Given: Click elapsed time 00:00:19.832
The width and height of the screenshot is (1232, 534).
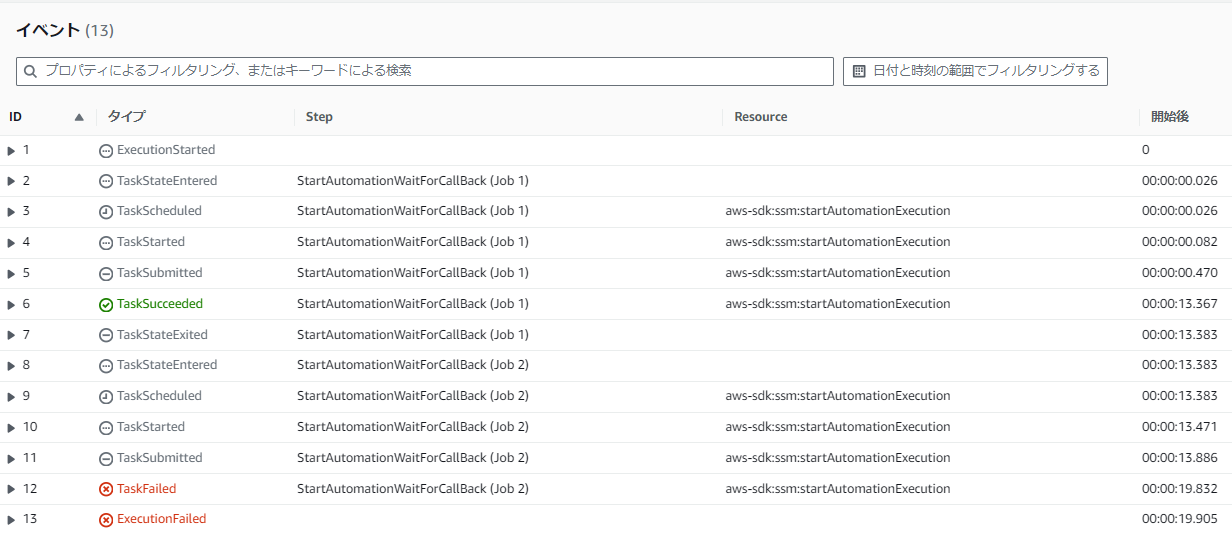Looking at the screenshot, I should [x=1179, y=489].
